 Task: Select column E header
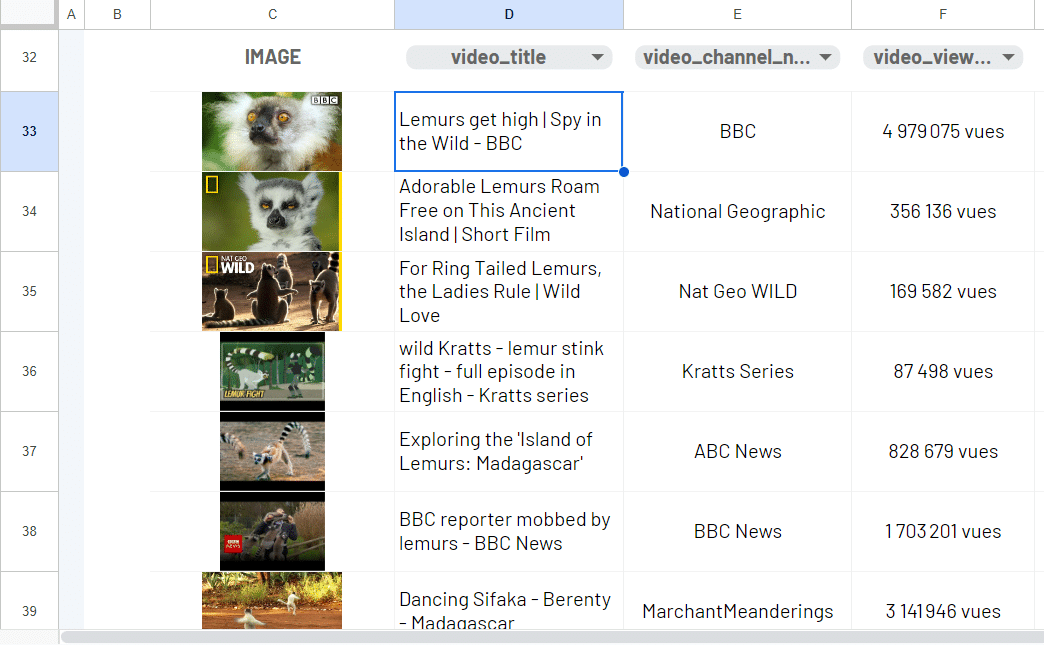click(x=737, y=14)
